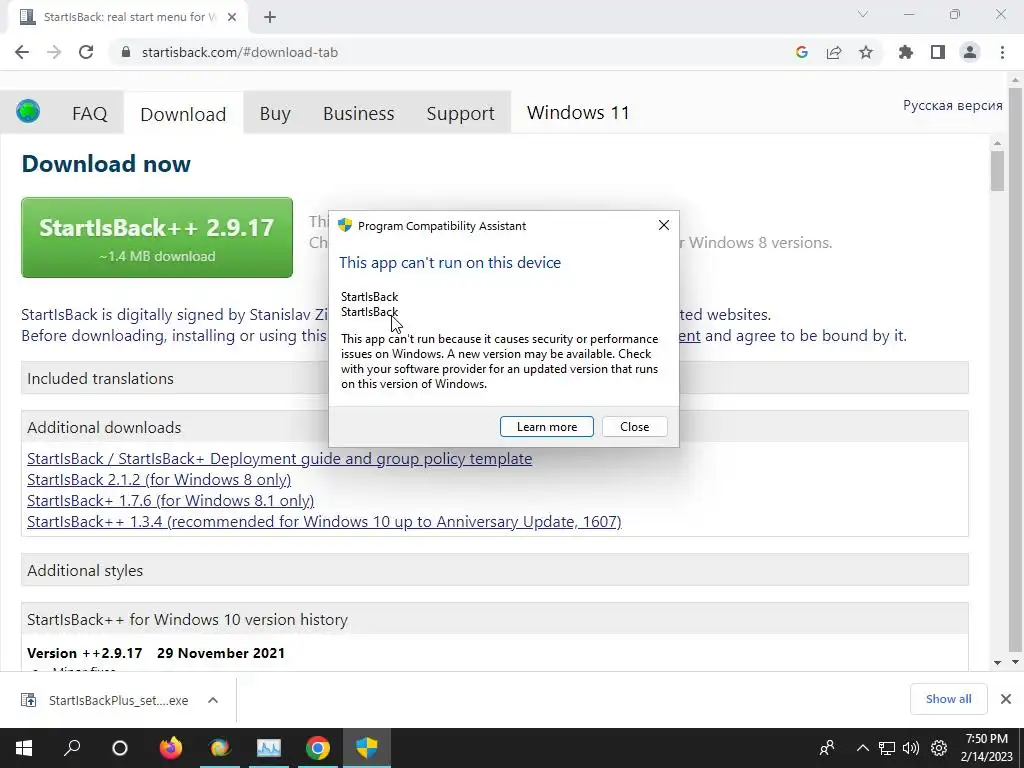Bookmark this page with star icon

coord(865,52)
